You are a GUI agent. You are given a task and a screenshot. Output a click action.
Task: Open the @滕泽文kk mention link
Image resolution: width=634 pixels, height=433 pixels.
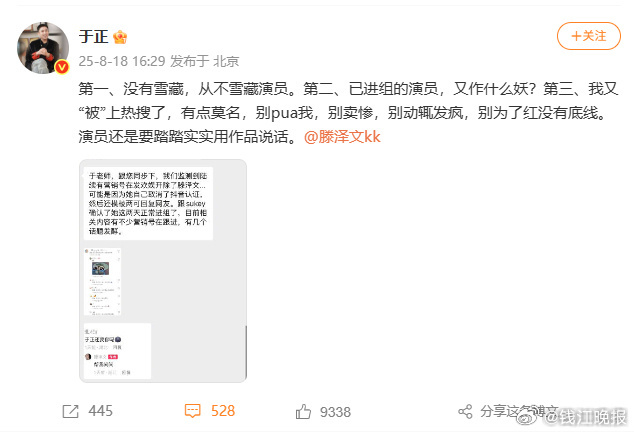pyautogui.click(x=342, y=137)
